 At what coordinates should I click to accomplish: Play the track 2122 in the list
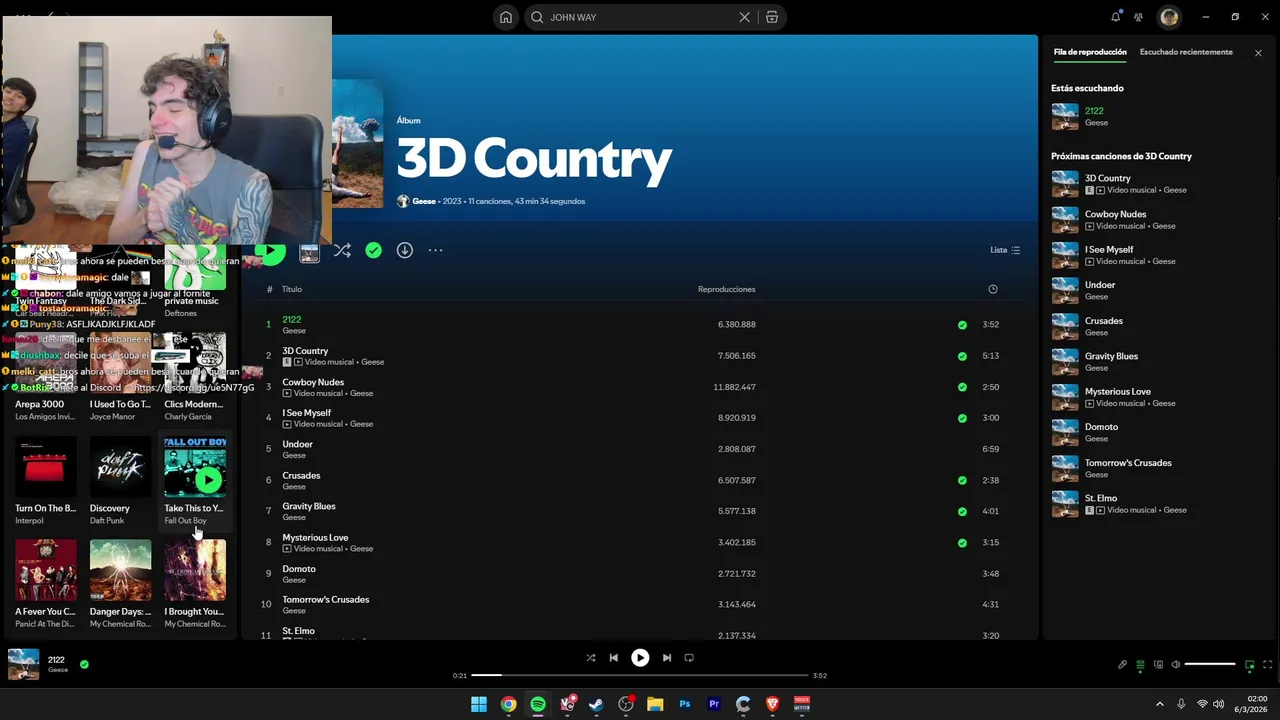click(x=291, y=319)
